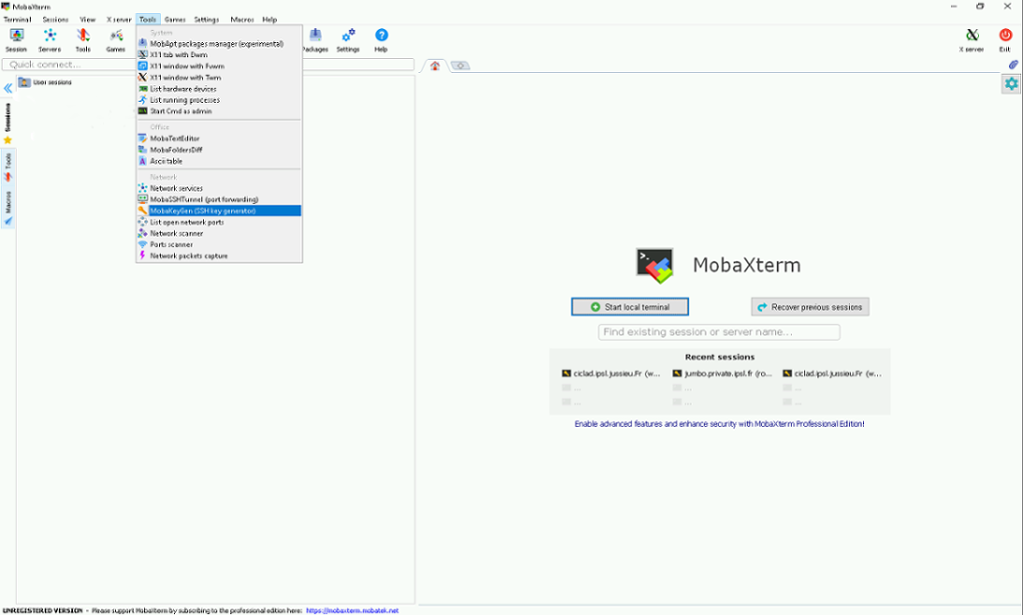This screenshot has width=1023, height=615.
Task: Open the Macros menu
Action: [241, 20]
